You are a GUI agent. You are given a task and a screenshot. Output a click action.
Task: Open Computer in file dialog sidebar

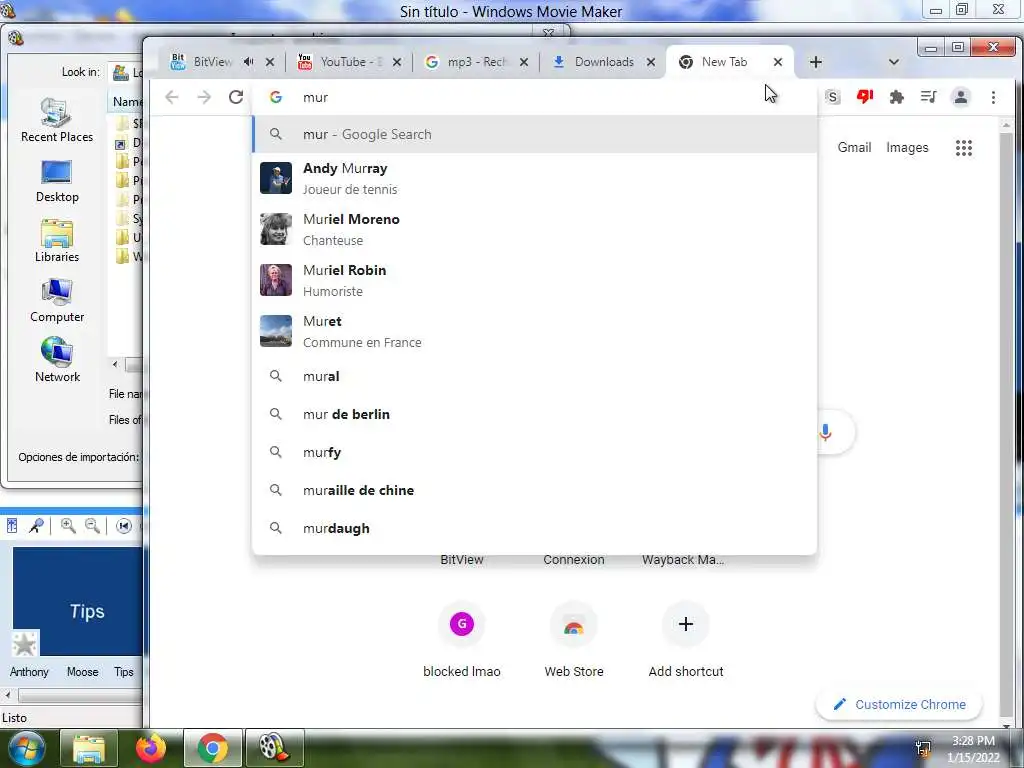(x=57, y=301)
